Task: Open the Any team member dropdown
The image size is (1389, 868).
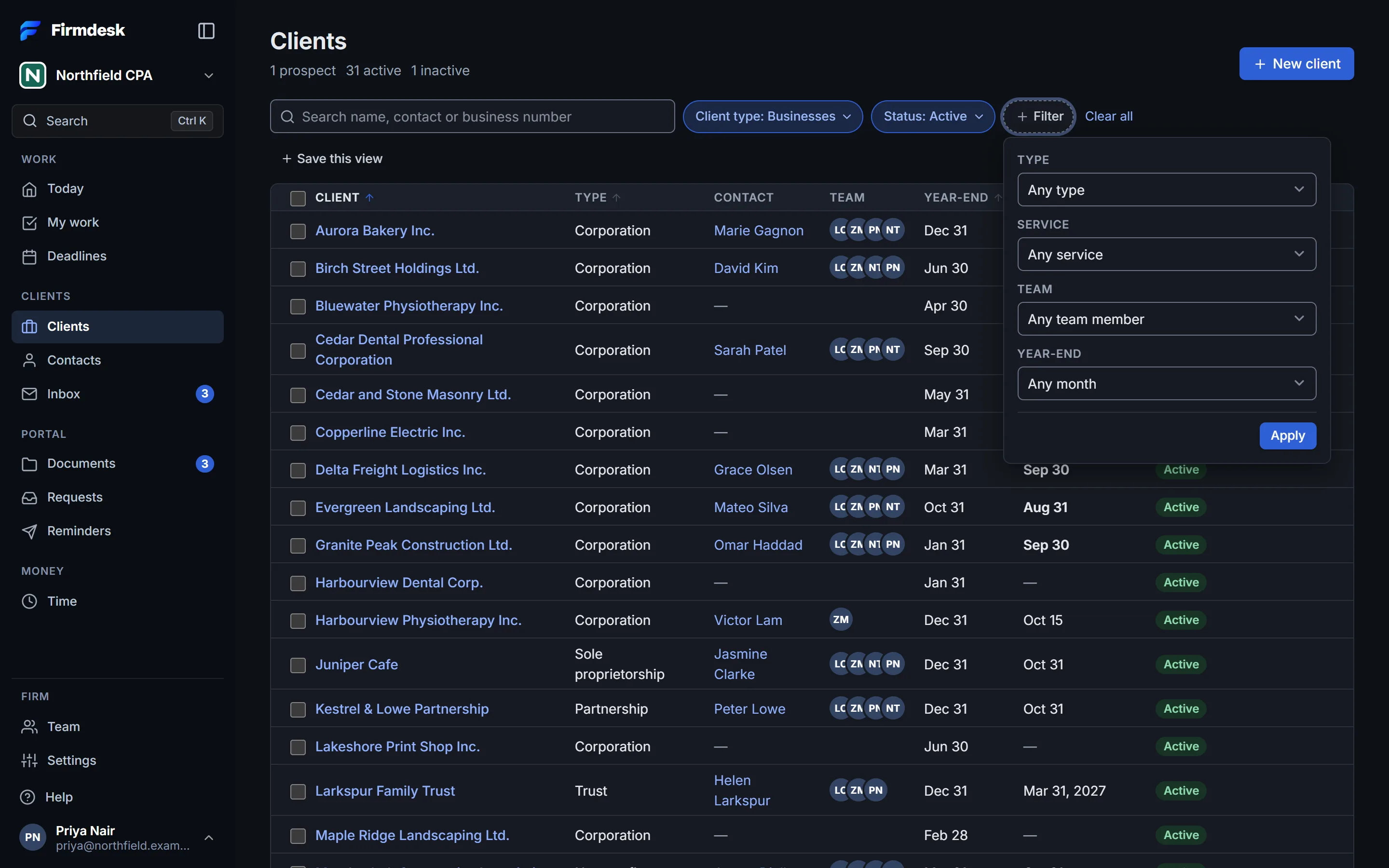Action: (x=1166, y=319)
